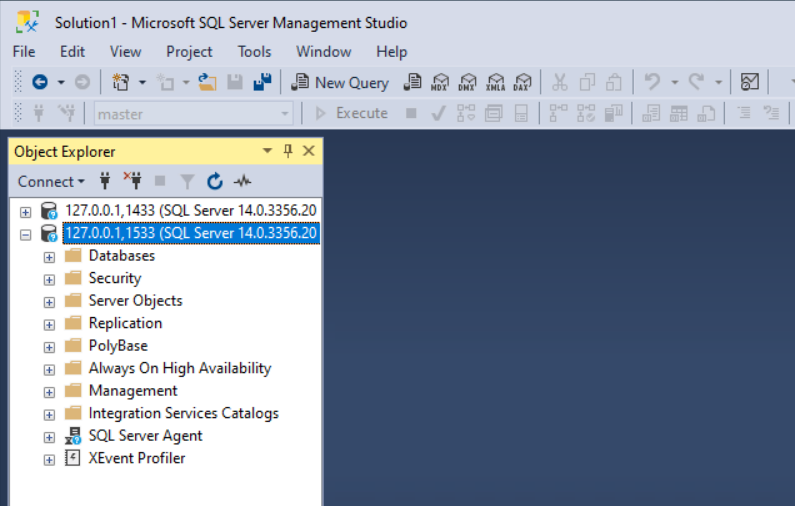Open the Redo history dropdown arrow

(718, 82)
